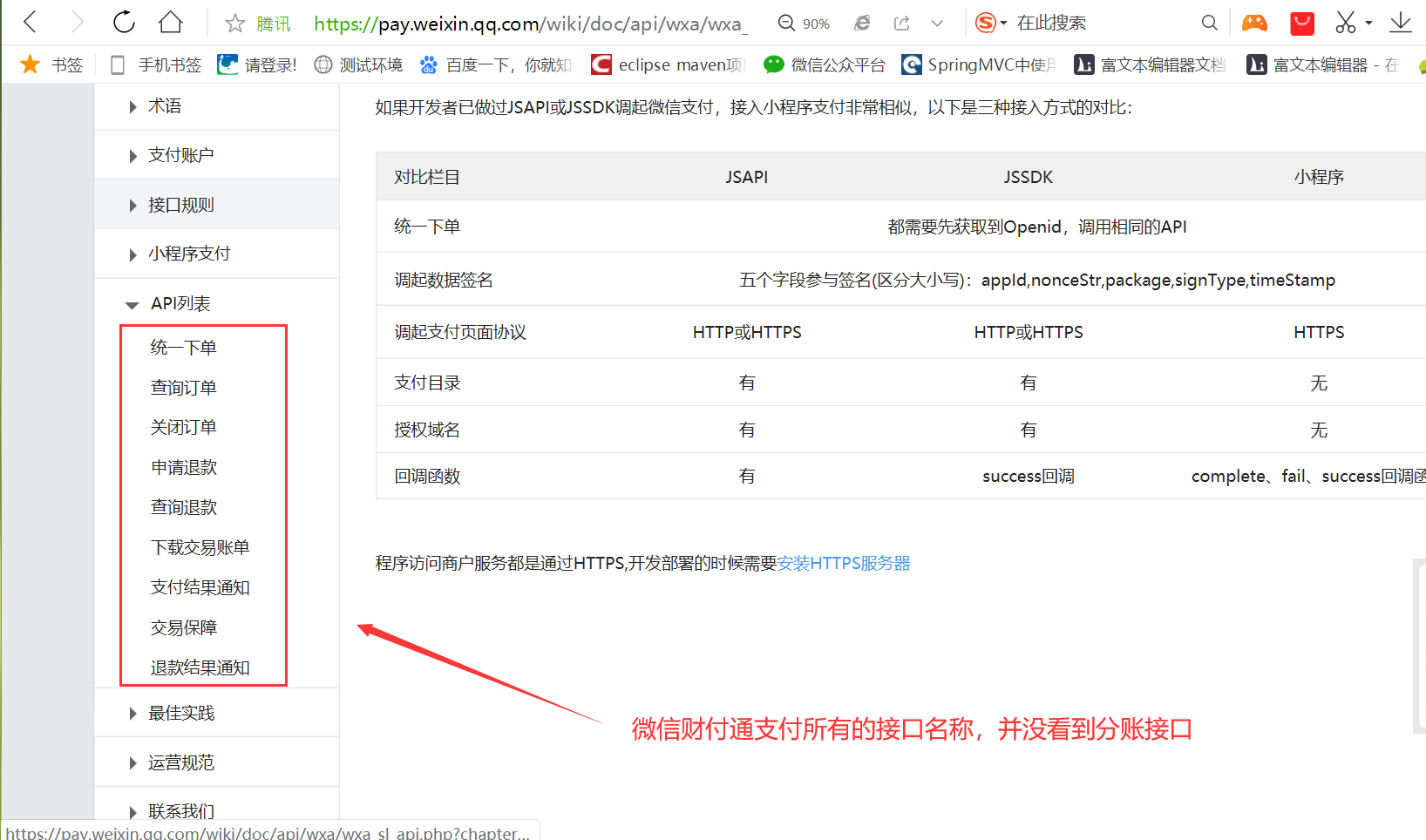1426x840 pixels.
Task: Click the JSSDK column header
Action: 1029,177
